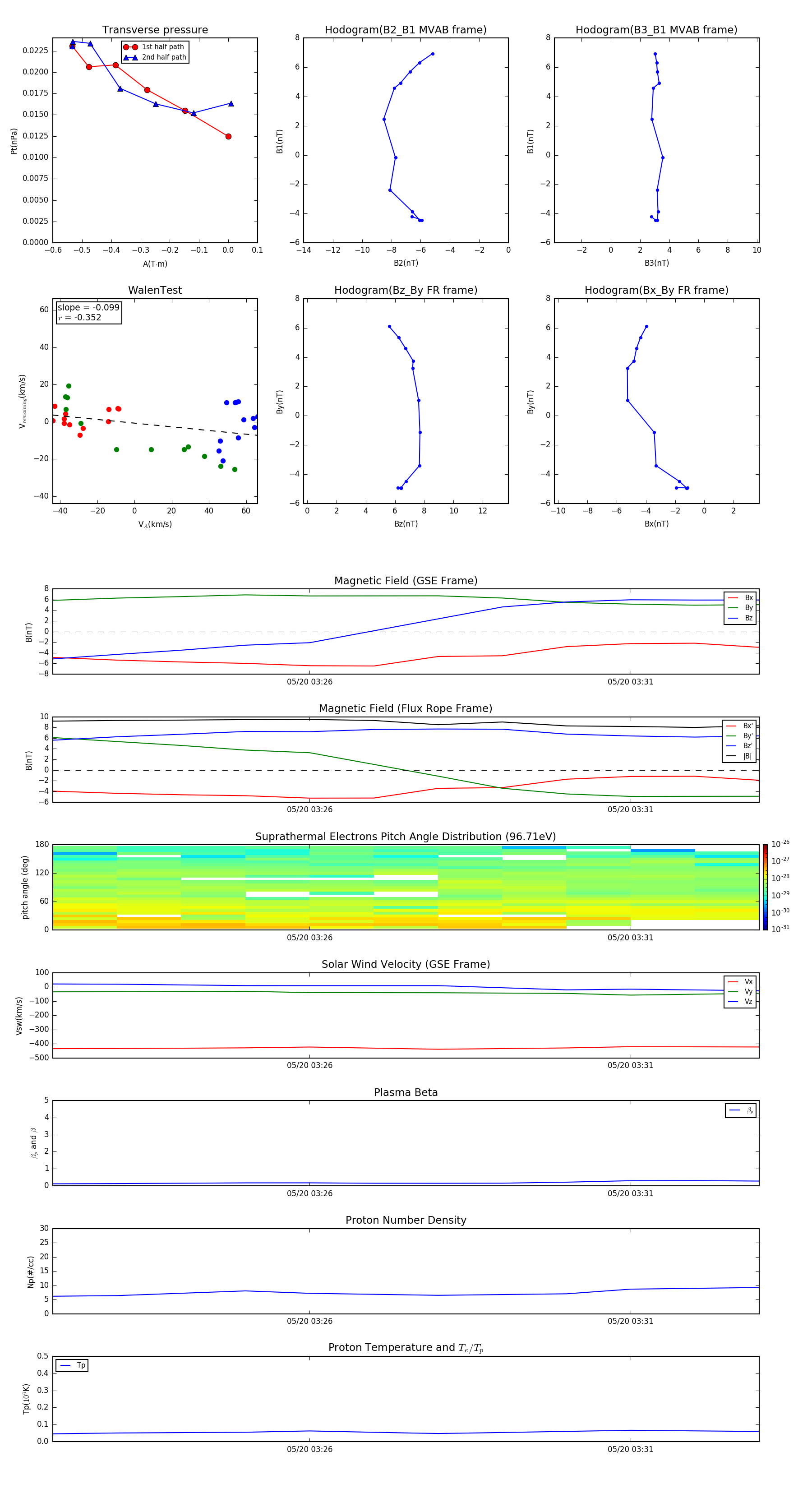Screen dimensions: 812x1489
Task: Click the 'Tp' legend entry
Action: [72, 1365]
